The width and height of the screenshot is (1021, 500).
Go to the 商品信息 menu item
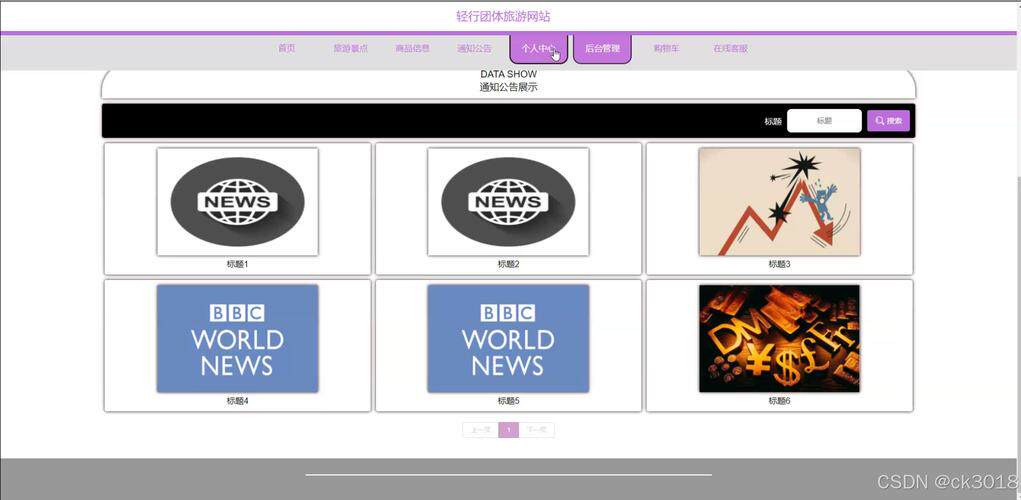(x=412, y=48)
